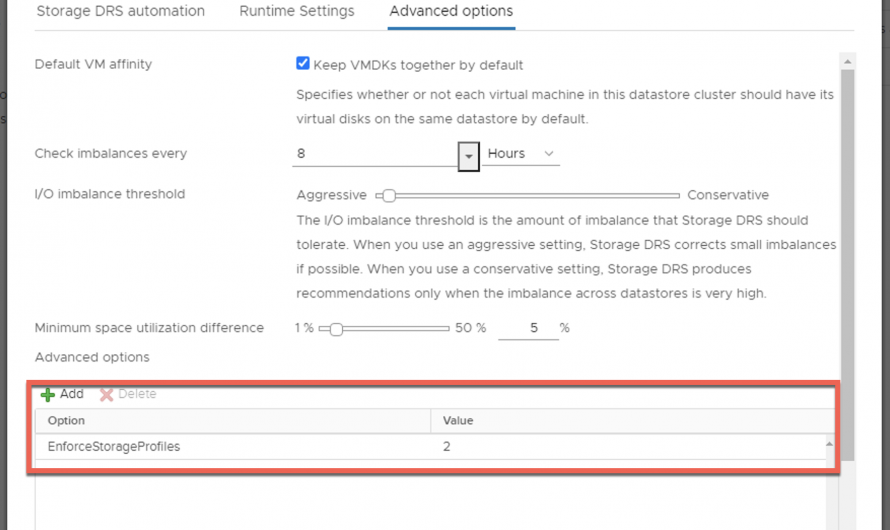This screenshot has width=890, height=530.
Task: Click the red X Delete icon
Action: pyautogui.click(x=106, y=394)
